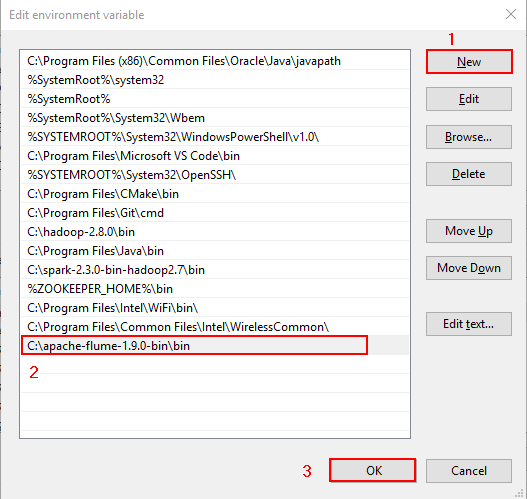
Task: Move the selected entry down
Action: (469, 268)
